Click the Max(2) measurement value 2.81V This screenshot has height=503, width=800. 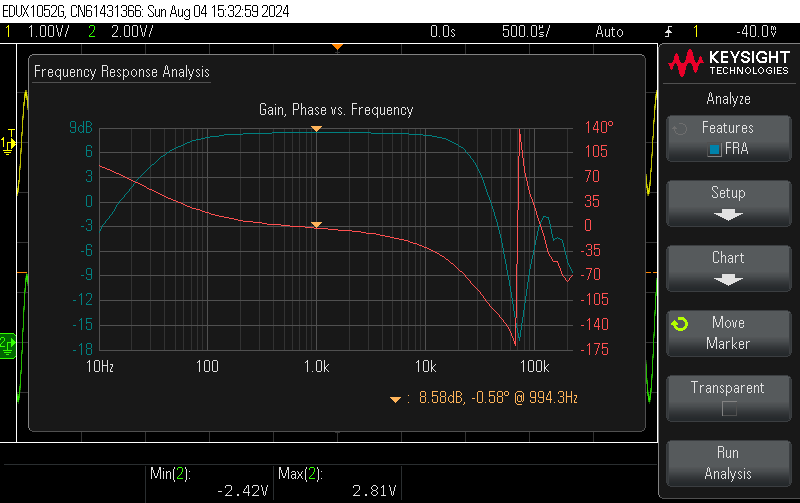[x=374, y=491]
